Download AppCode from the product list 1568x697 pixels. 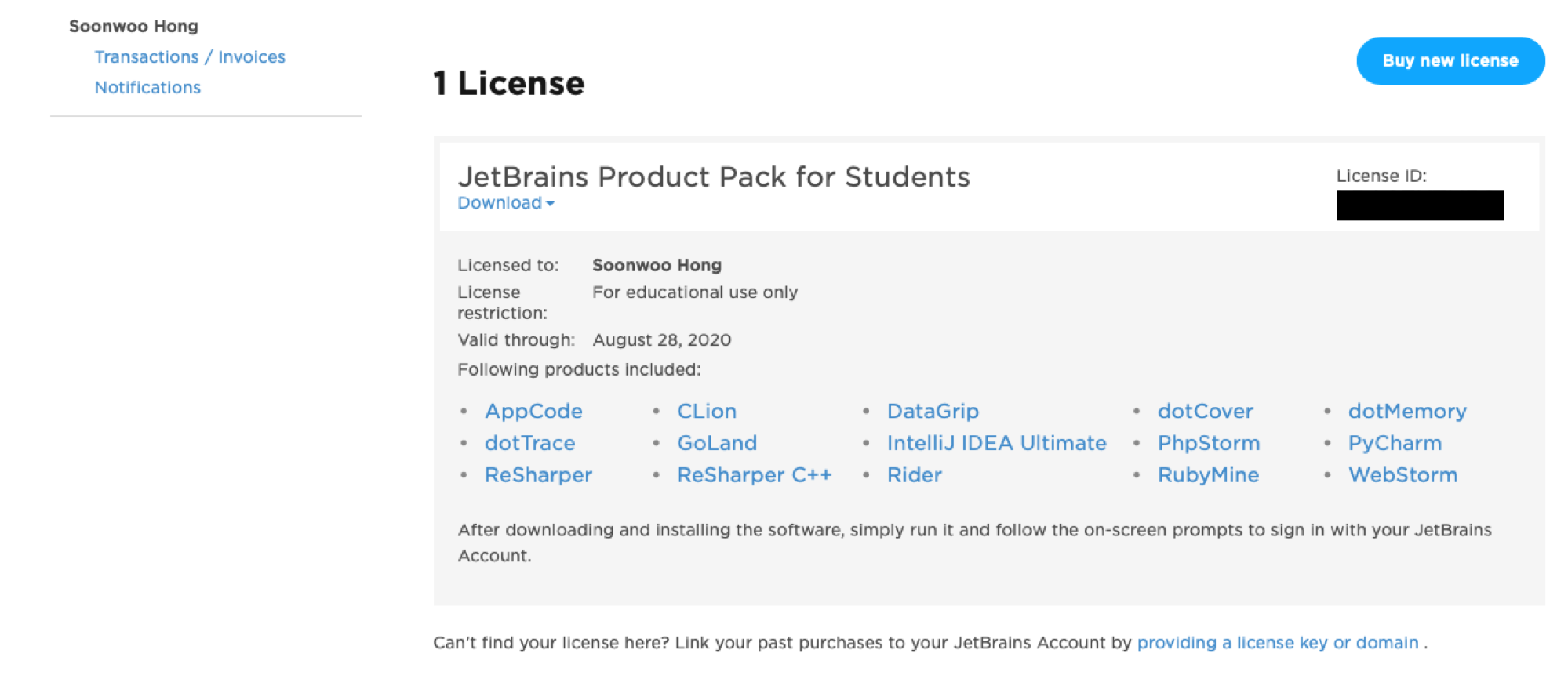[533, 411]
